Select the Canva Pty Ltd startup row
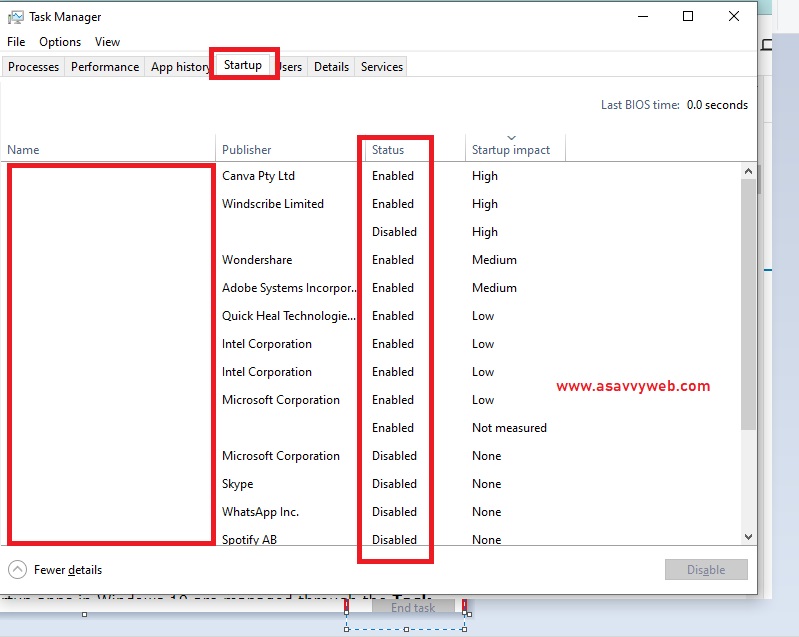This screenshot has width=799, height=637. (x=258, y=176)
